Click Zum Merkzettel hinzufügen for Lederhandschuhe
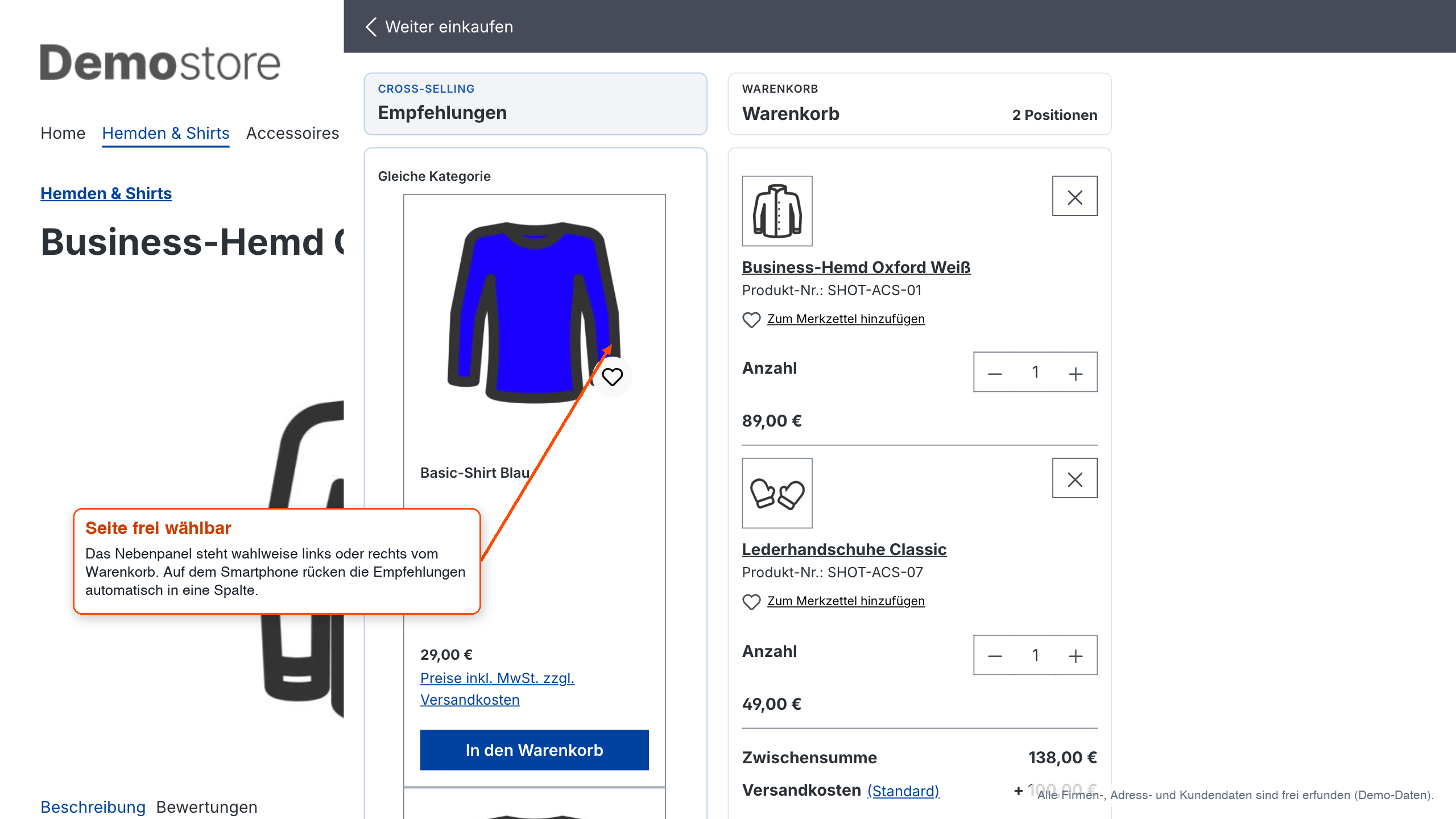This screenshot has width=1456, height=819. pyautogui.click(x=846, y=601)
